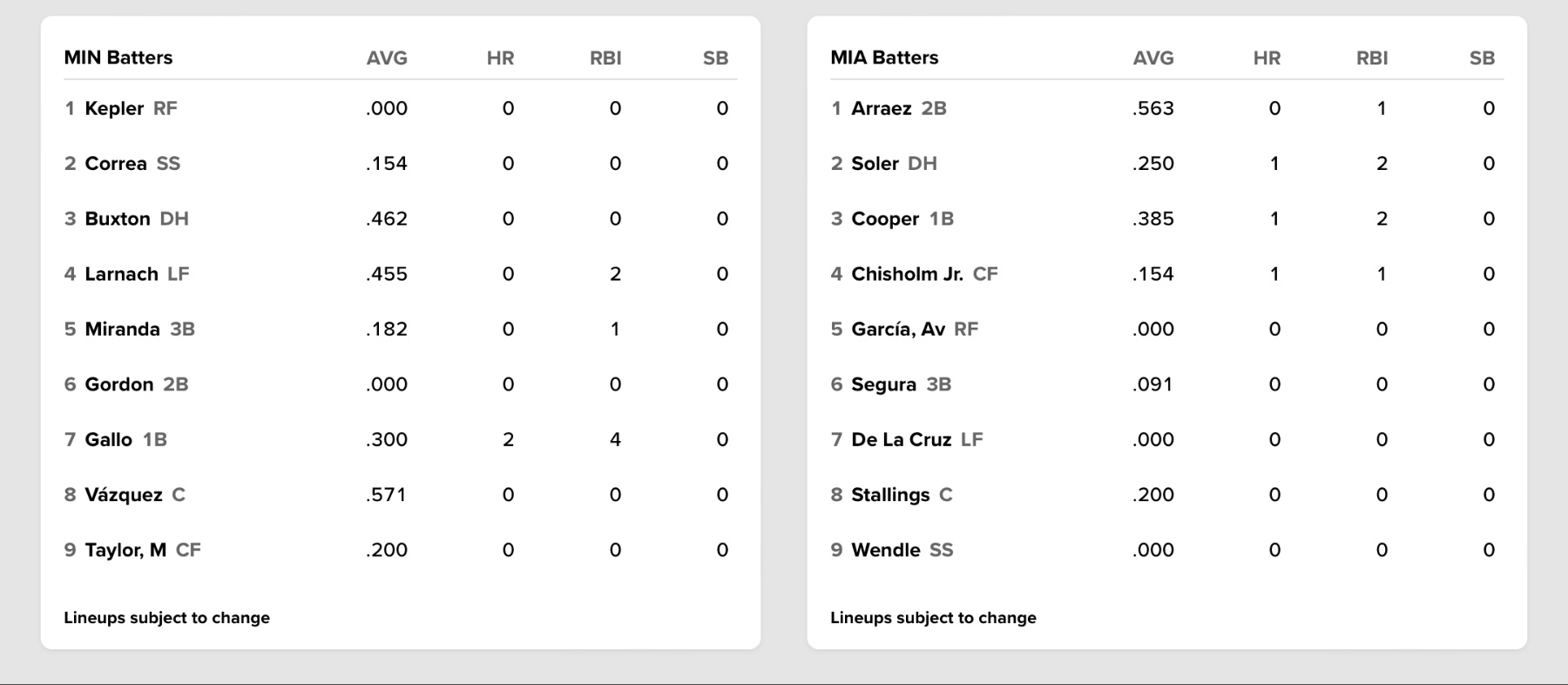Viewport: 1568px width, 685px height.
Task: Open Larnach's player link
Action: tap(121, 275)
